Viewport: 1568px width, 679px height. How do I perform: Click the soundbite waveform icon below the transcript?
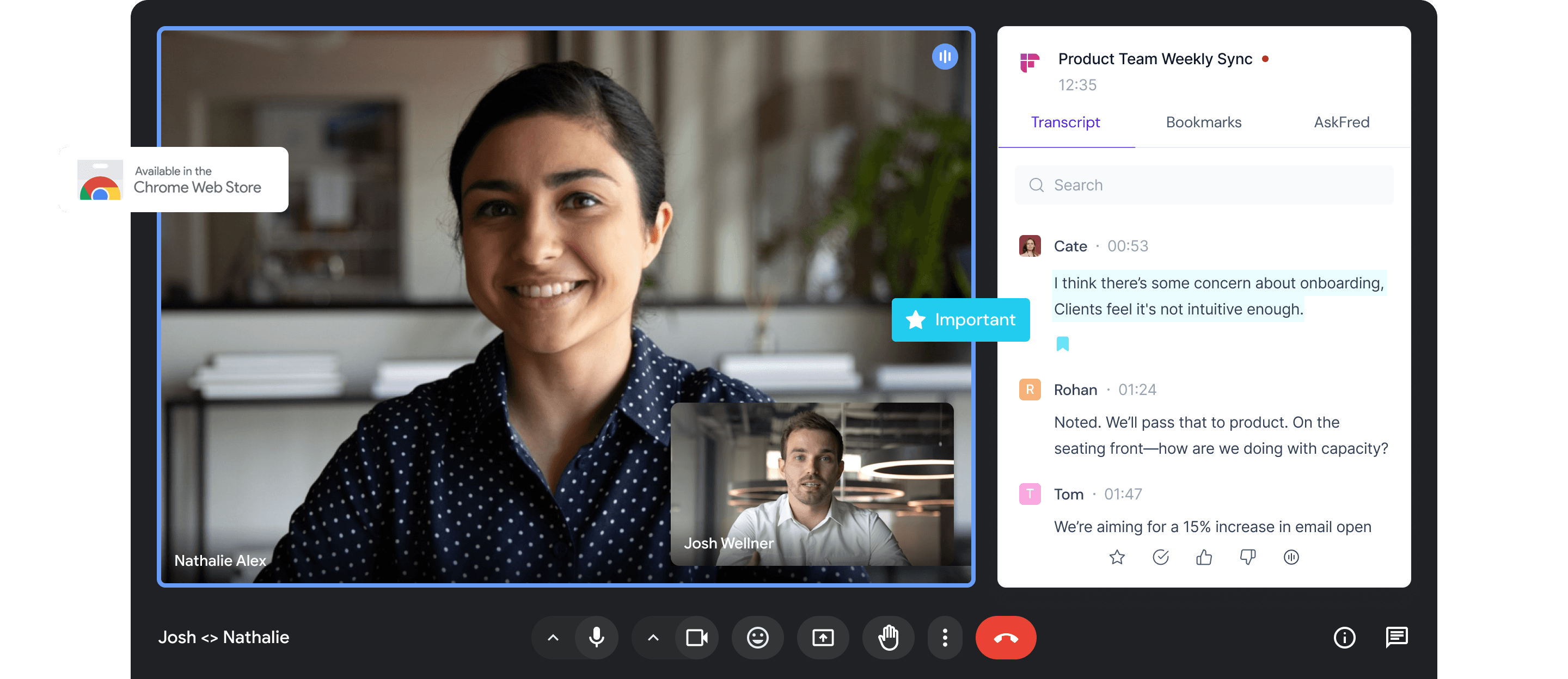coord(1290,557)
